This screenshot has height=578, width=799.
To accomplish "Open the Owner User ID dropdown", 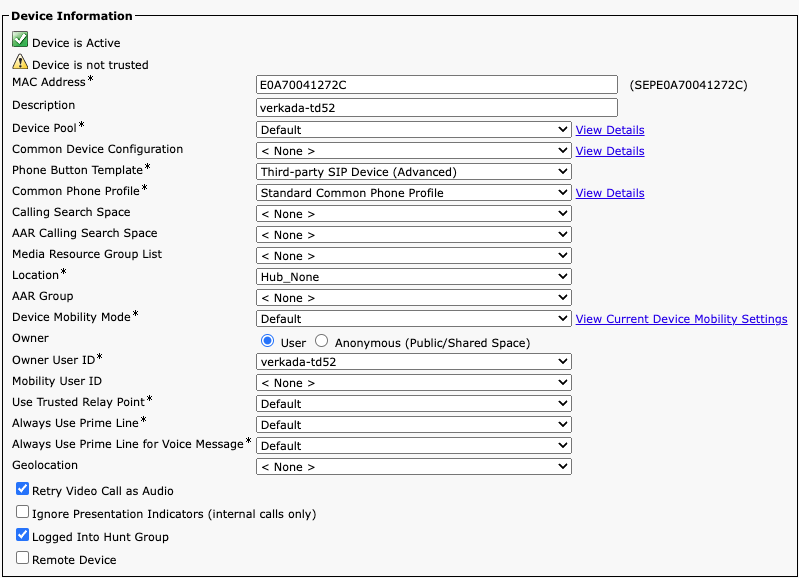I will point(413,362).
